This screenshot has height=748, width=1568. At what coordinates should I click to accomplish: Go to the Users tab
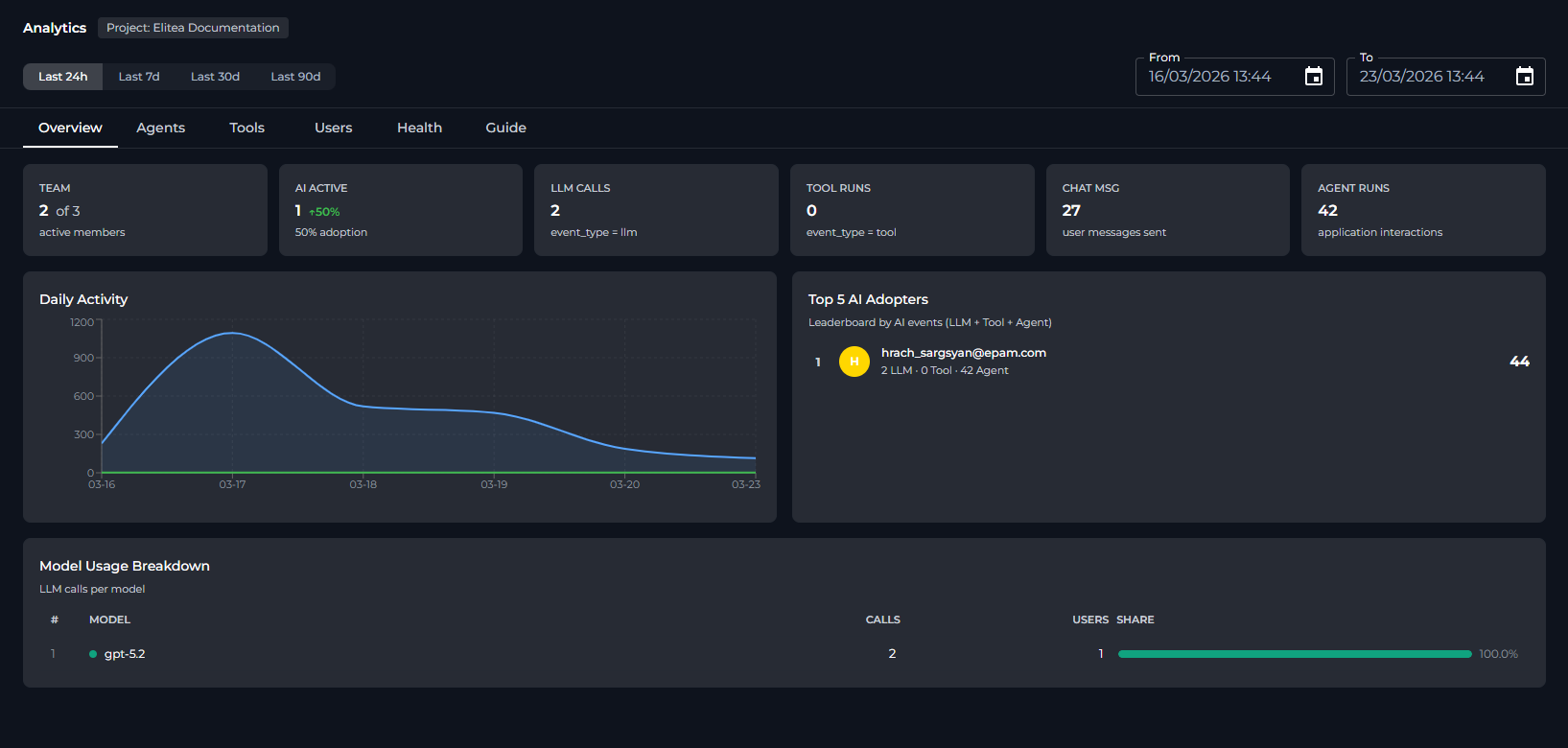[333, 128]
